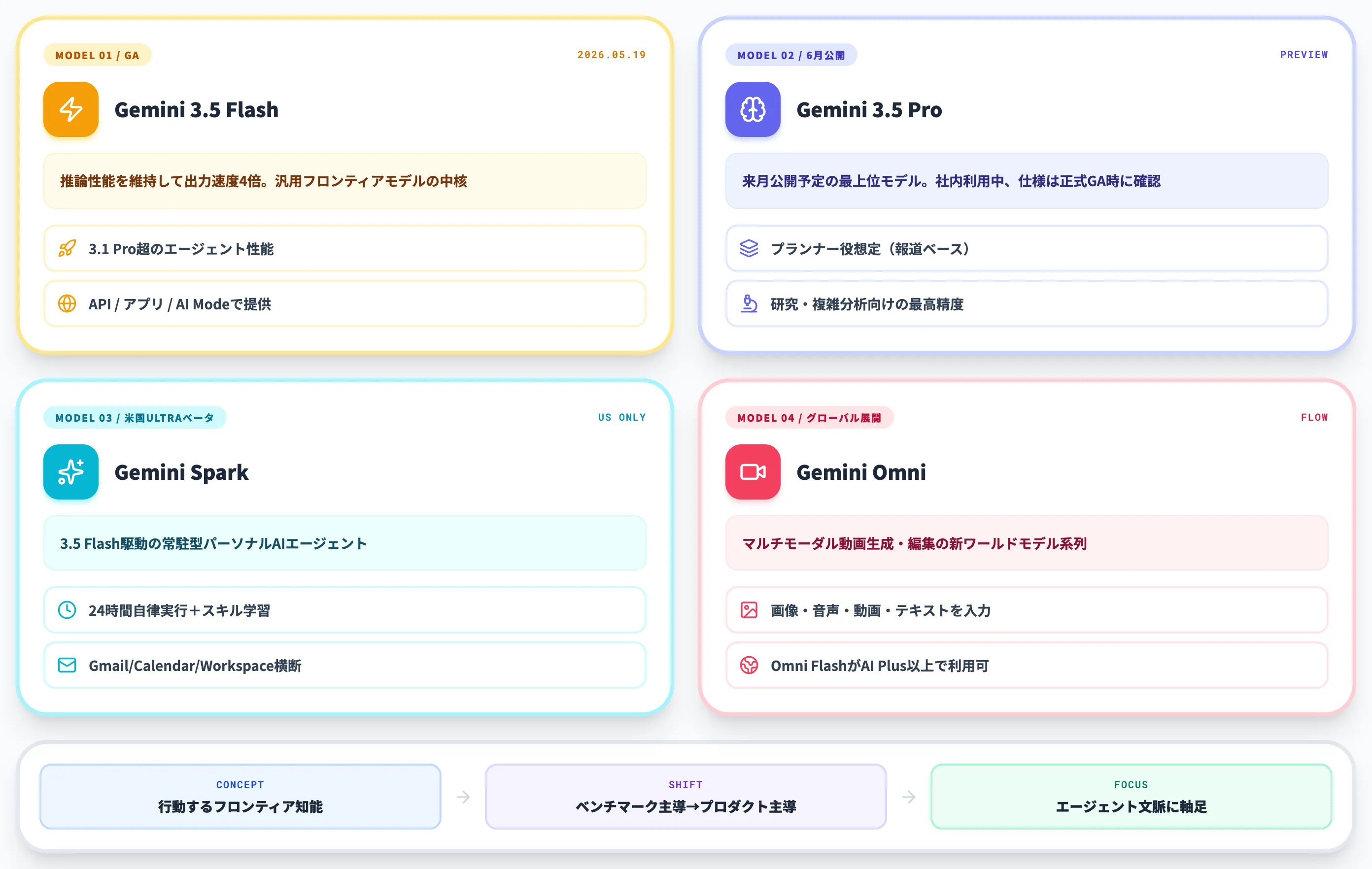Click the 画像・音声・動画・テキストを入力 text
This screenshot has width=1372, height=869.
(881, 610)
